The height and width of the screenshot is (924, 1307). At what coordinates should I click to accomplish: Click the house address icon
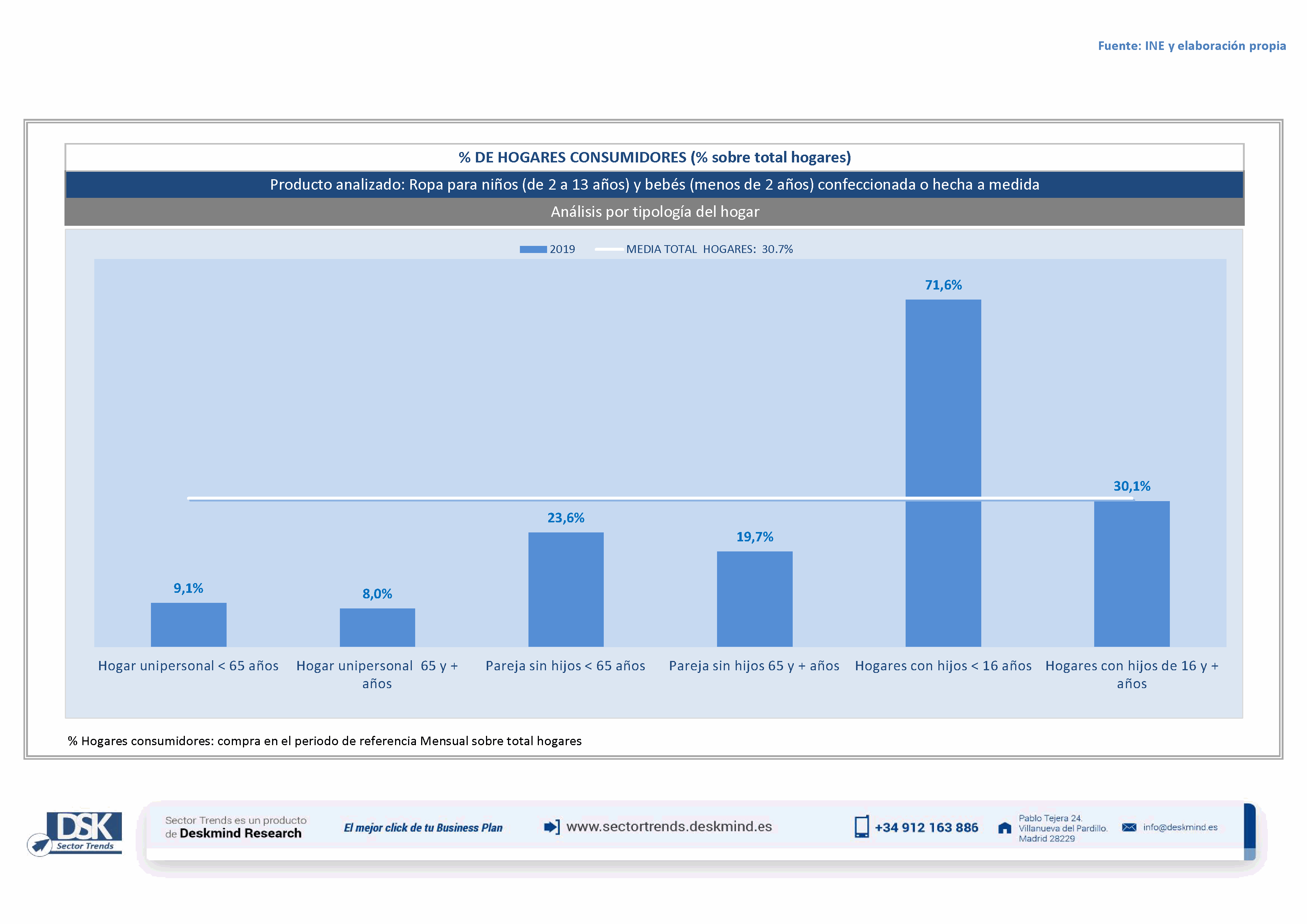(1005, 828)
